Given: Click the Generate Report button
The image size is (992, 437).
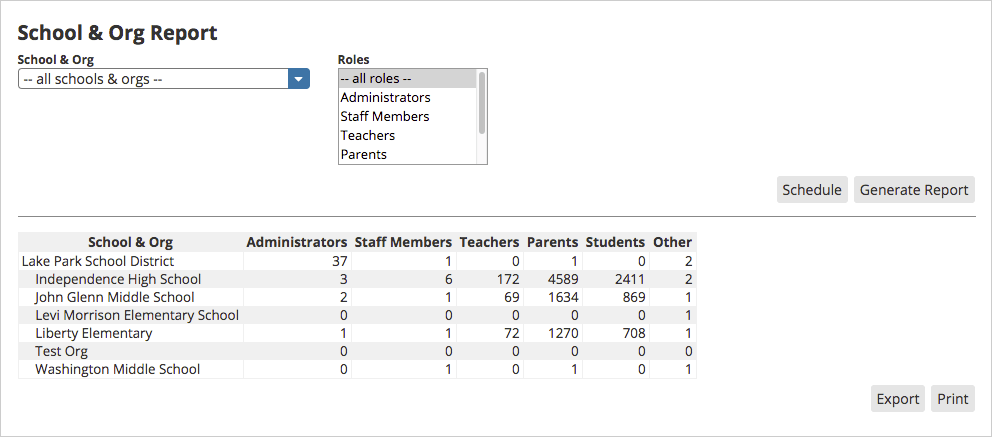Looking at the screenshot, I should click(914, 190).
